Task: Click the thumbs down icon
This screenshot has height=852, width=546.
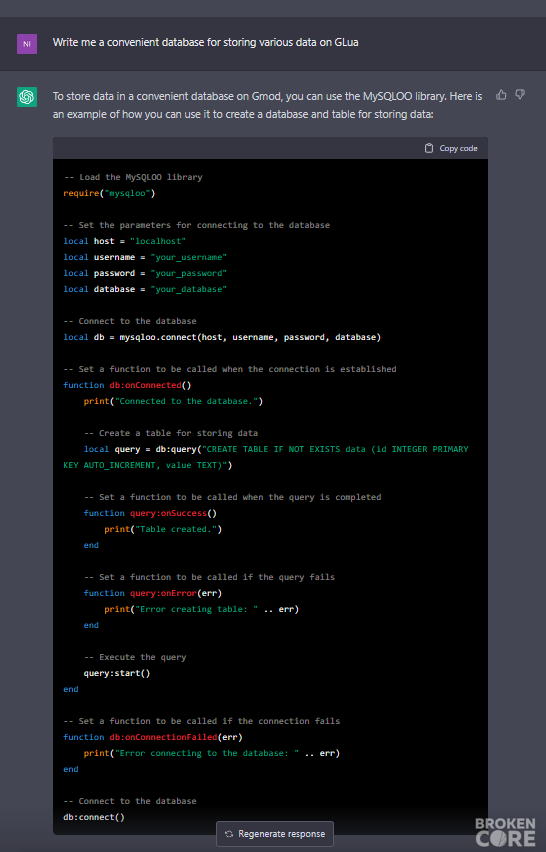Action: tap(520, 95)
